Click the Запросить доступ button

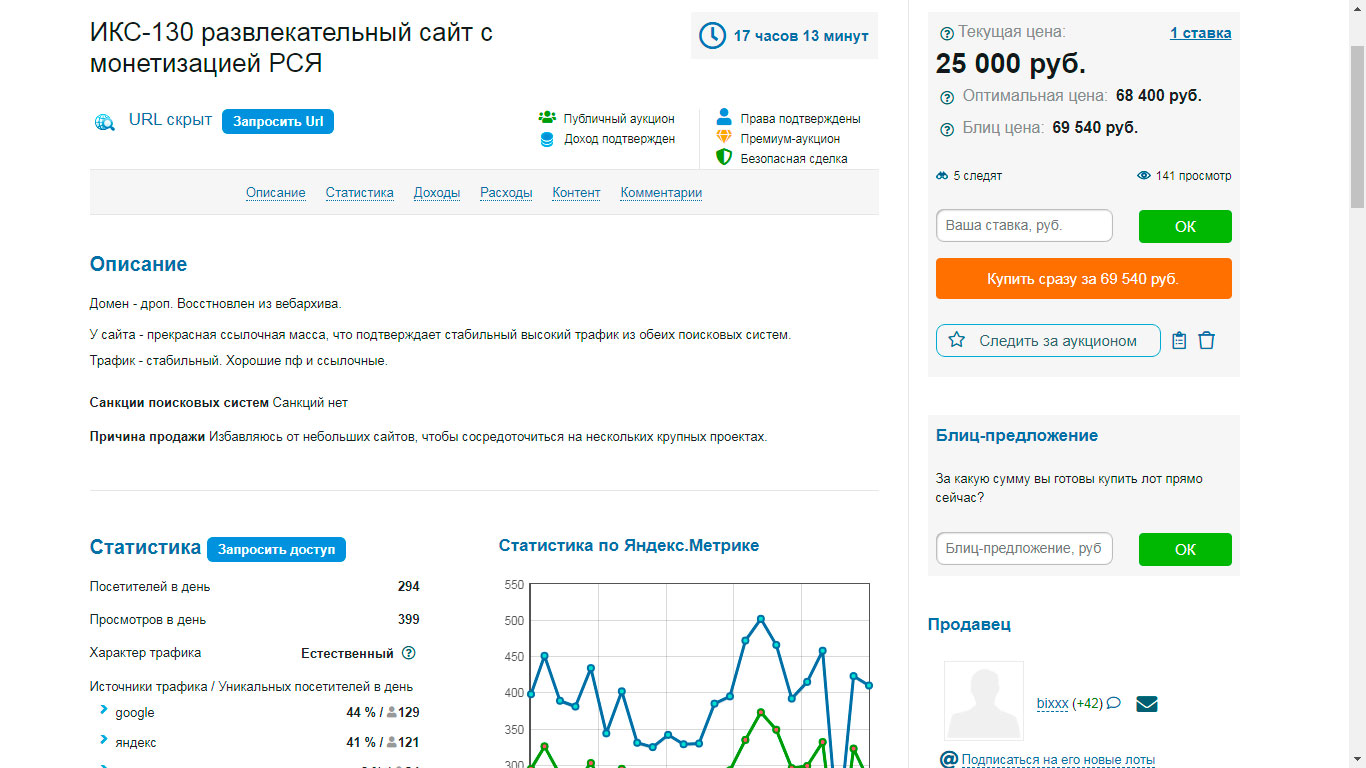coord(276,549)
